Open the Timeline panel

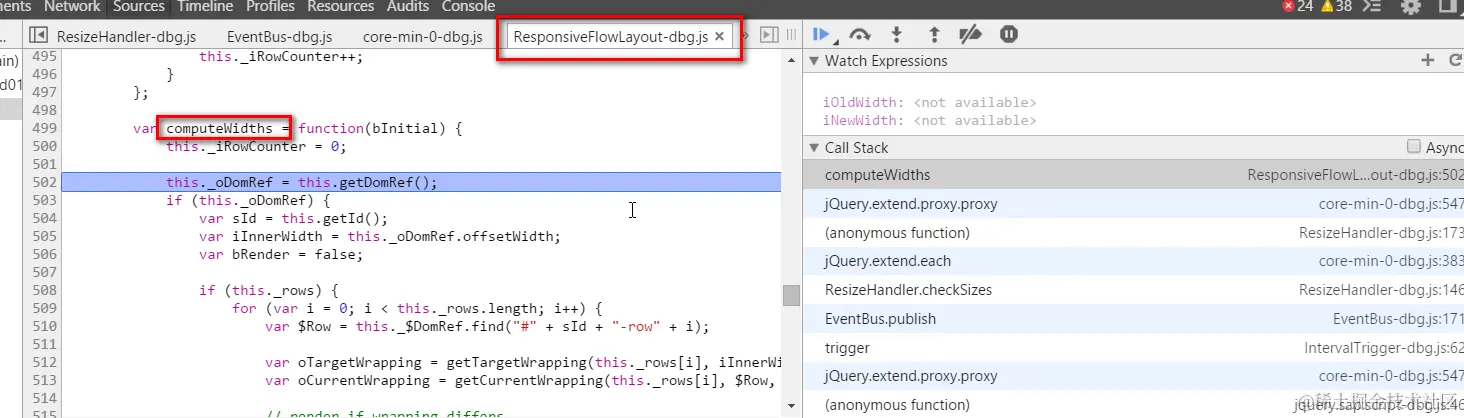tap(205, 6)
